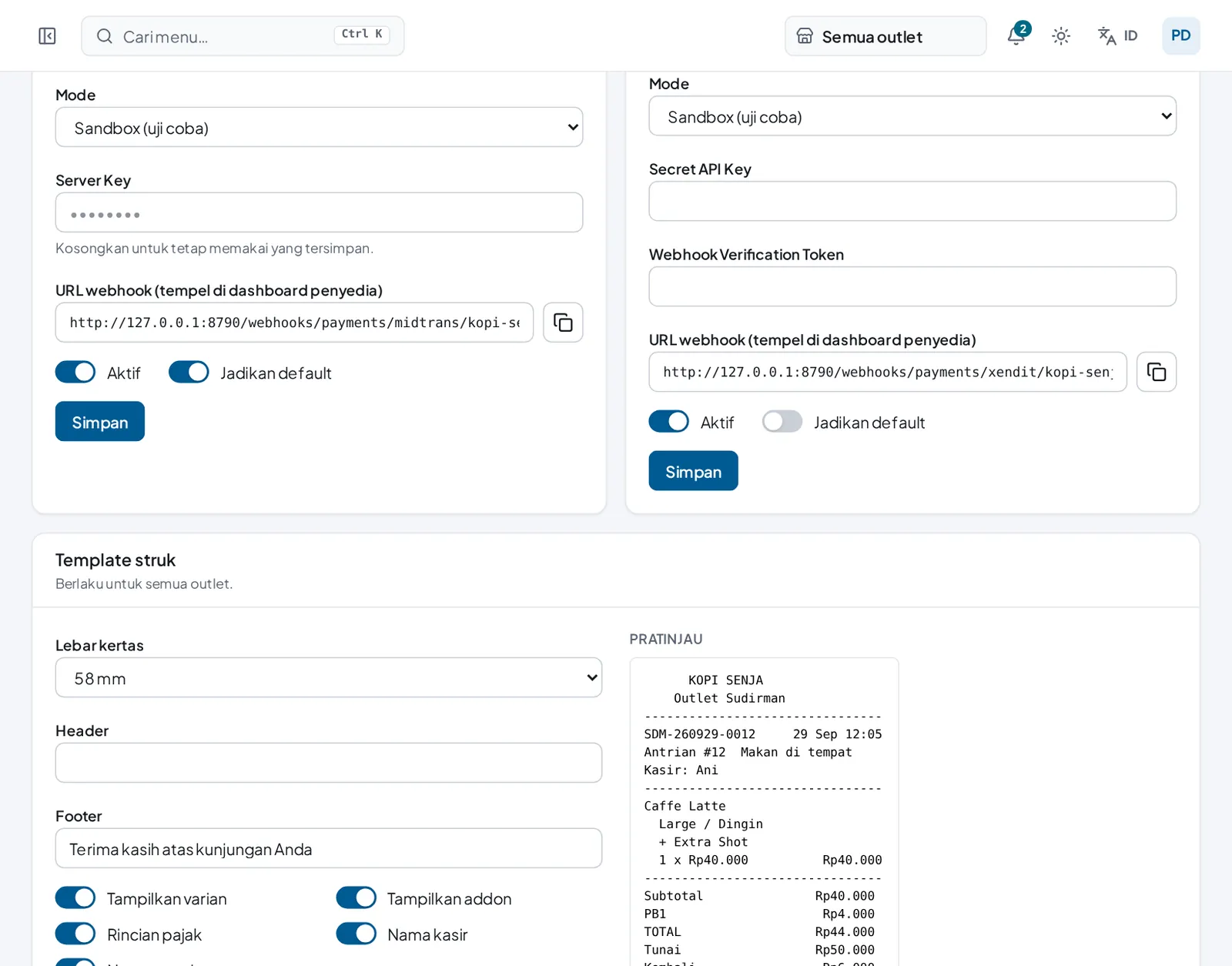1232x966 pixels.
Task: Open the notifications bell
Action: click(1016, 35)
